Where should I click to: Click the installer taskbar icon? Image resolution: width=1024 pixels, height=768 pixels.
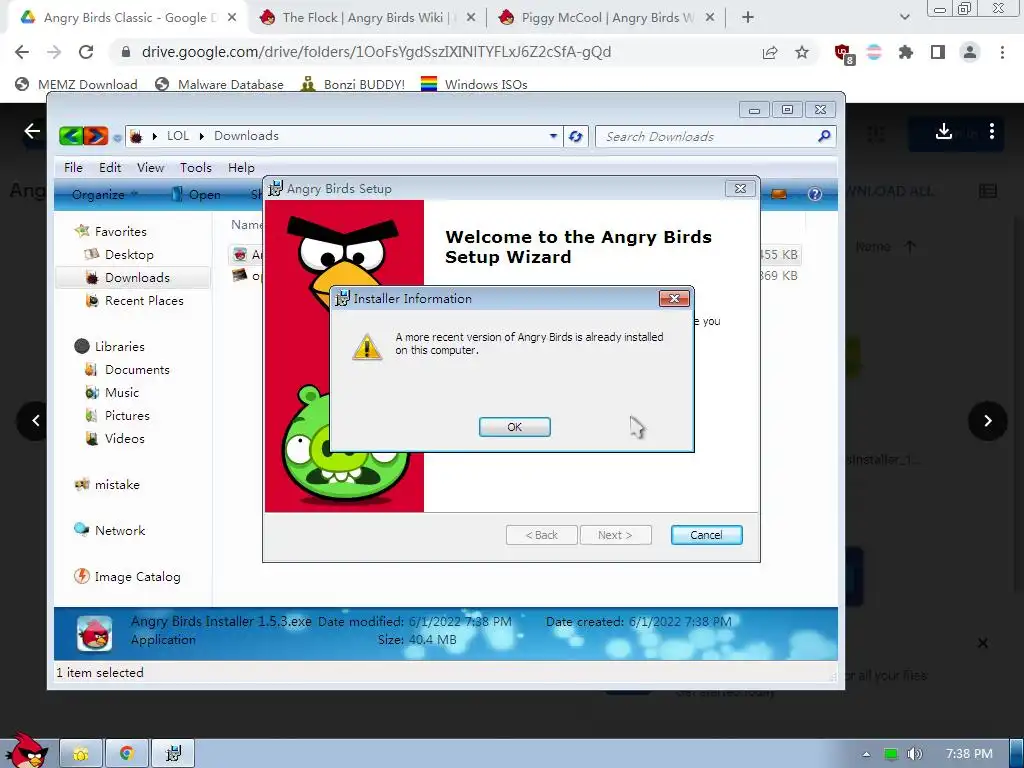click(x=173, y=754)
